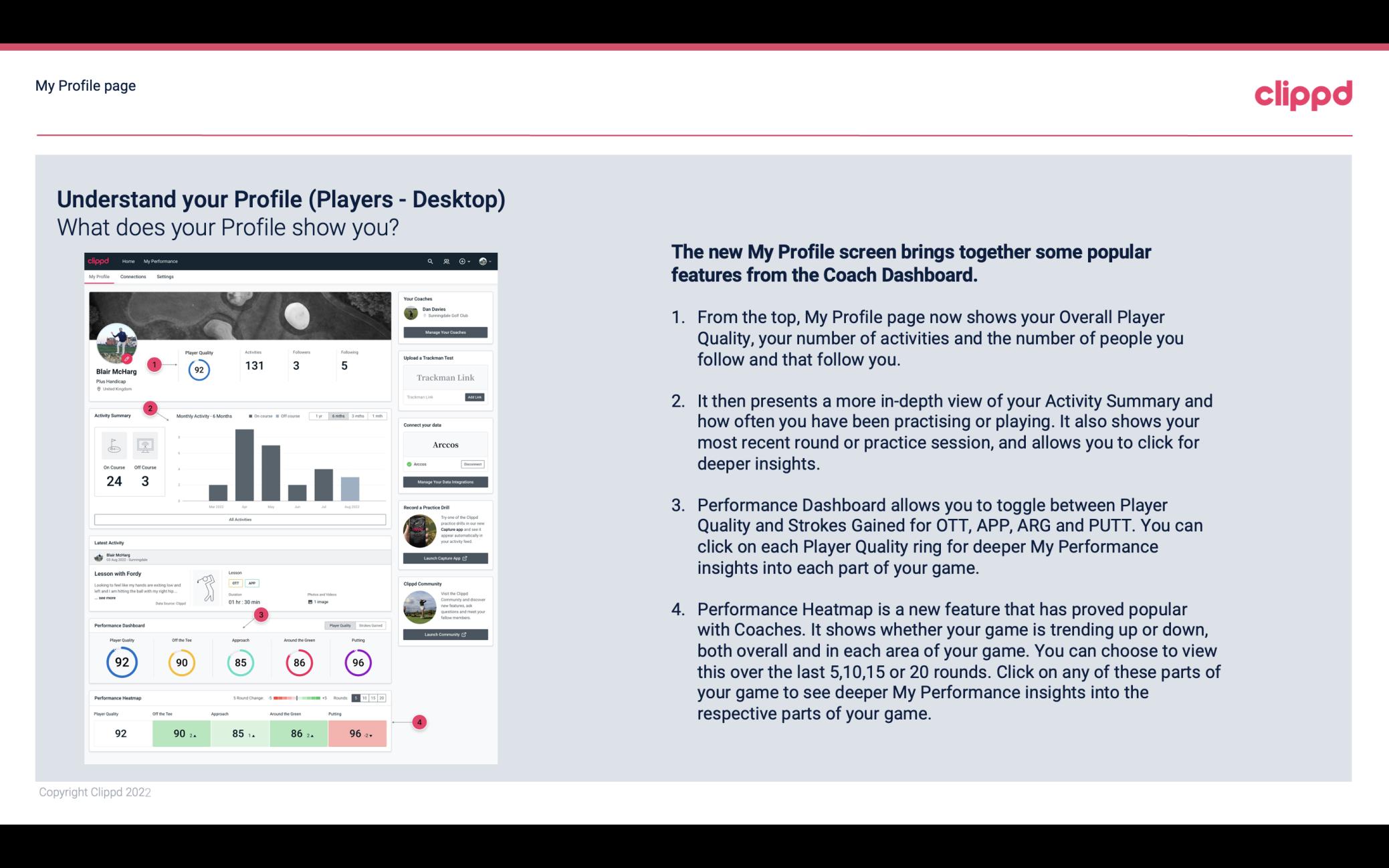Select the Around the Green ring icon
This screenshot has height=868, width=1389.
pyautogui.click(x=298, y=661)
